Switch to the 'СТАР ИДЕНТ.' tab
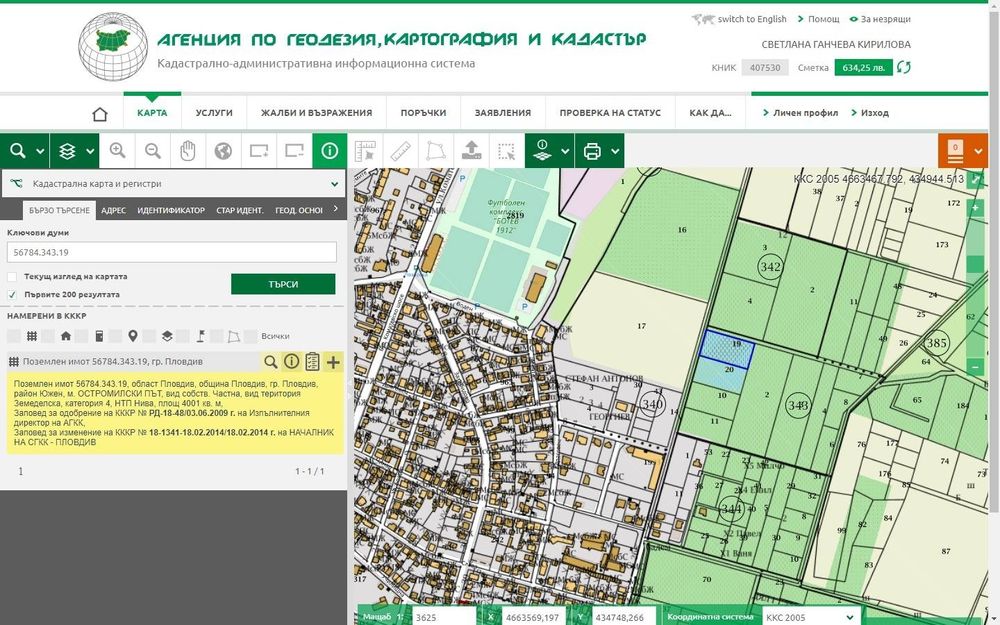Image resolution: width=1000 pixels, height=625 pixels. pos(240,210)
